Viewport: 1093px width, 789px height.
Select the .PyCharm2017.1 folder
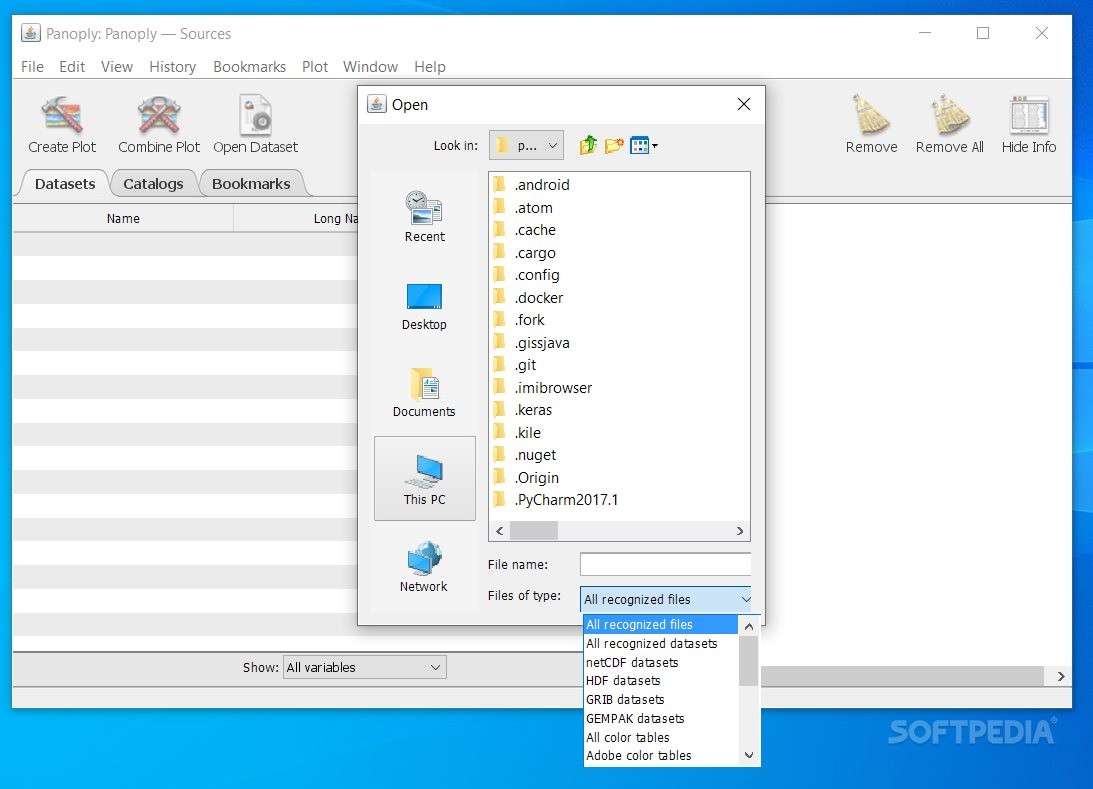(x=556, y=500)
